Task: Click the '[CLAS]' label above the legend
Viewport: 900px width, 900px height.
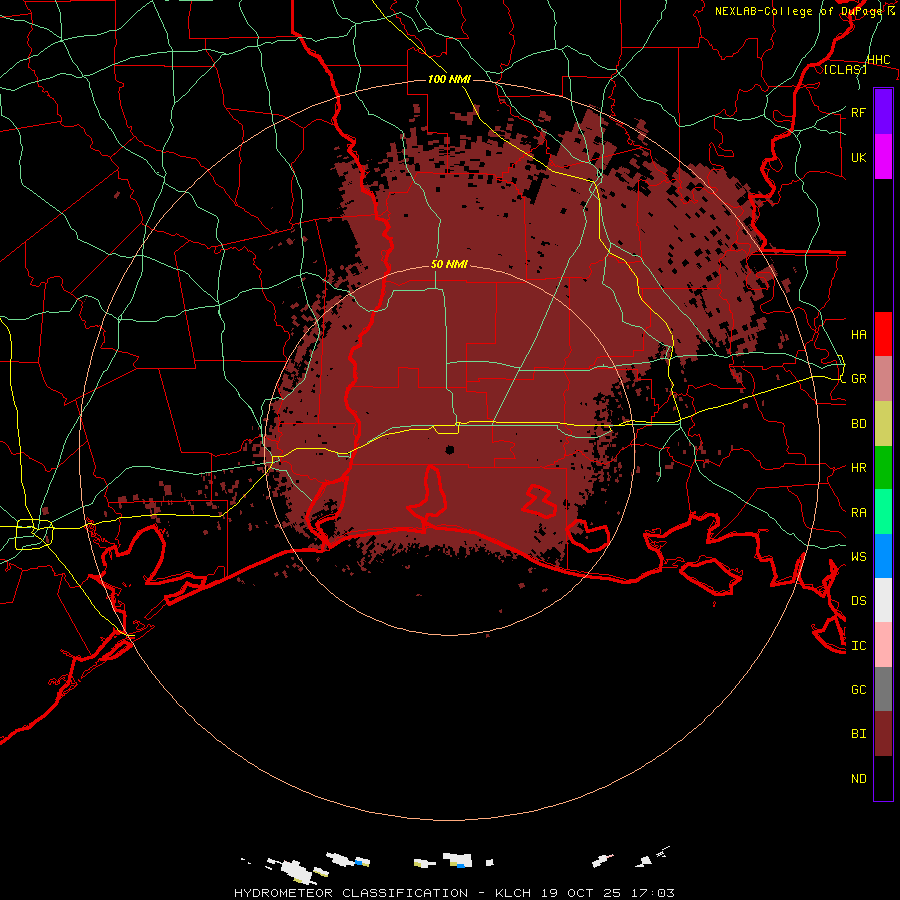Action: (x=845, y=69)
